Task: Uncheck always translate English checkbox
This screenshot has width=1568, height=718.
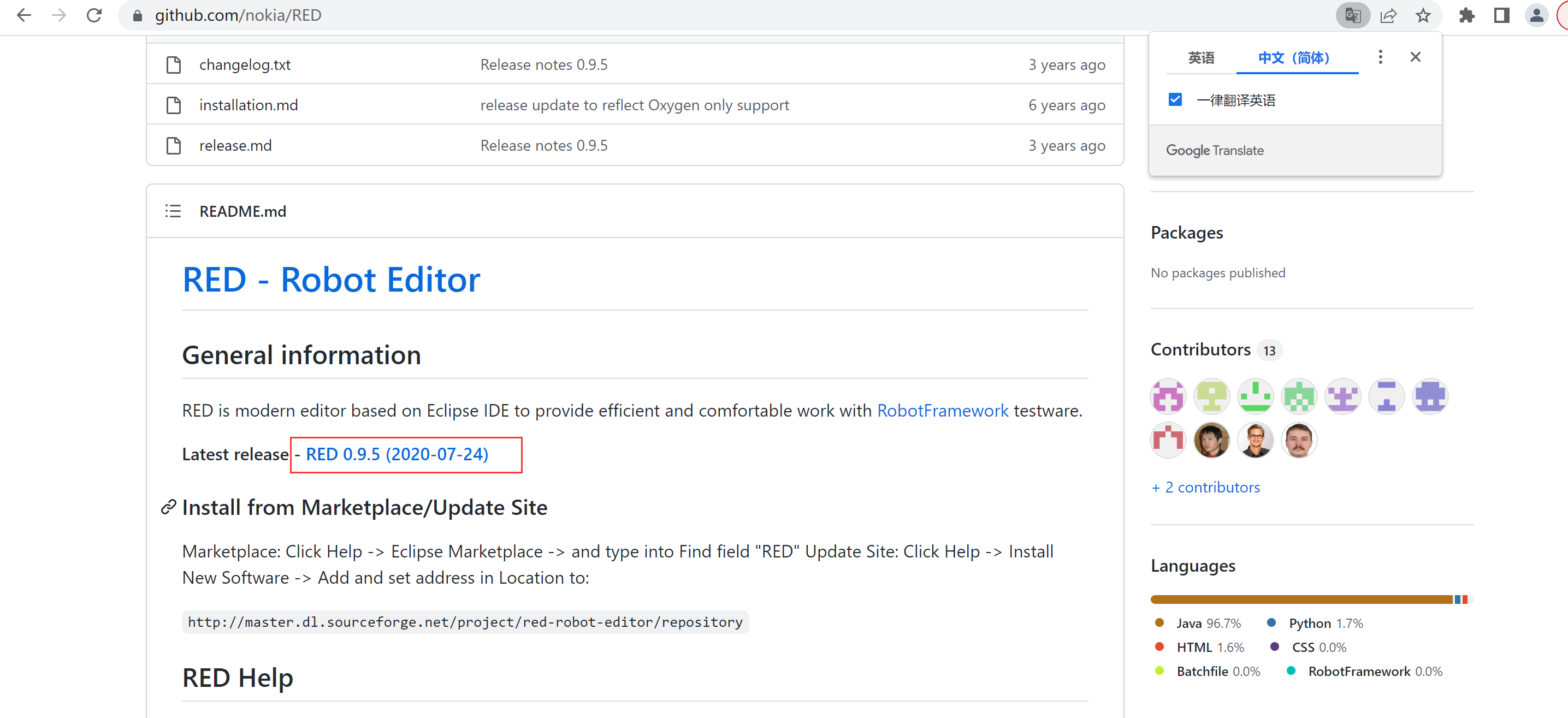Action: (1175, 100)
